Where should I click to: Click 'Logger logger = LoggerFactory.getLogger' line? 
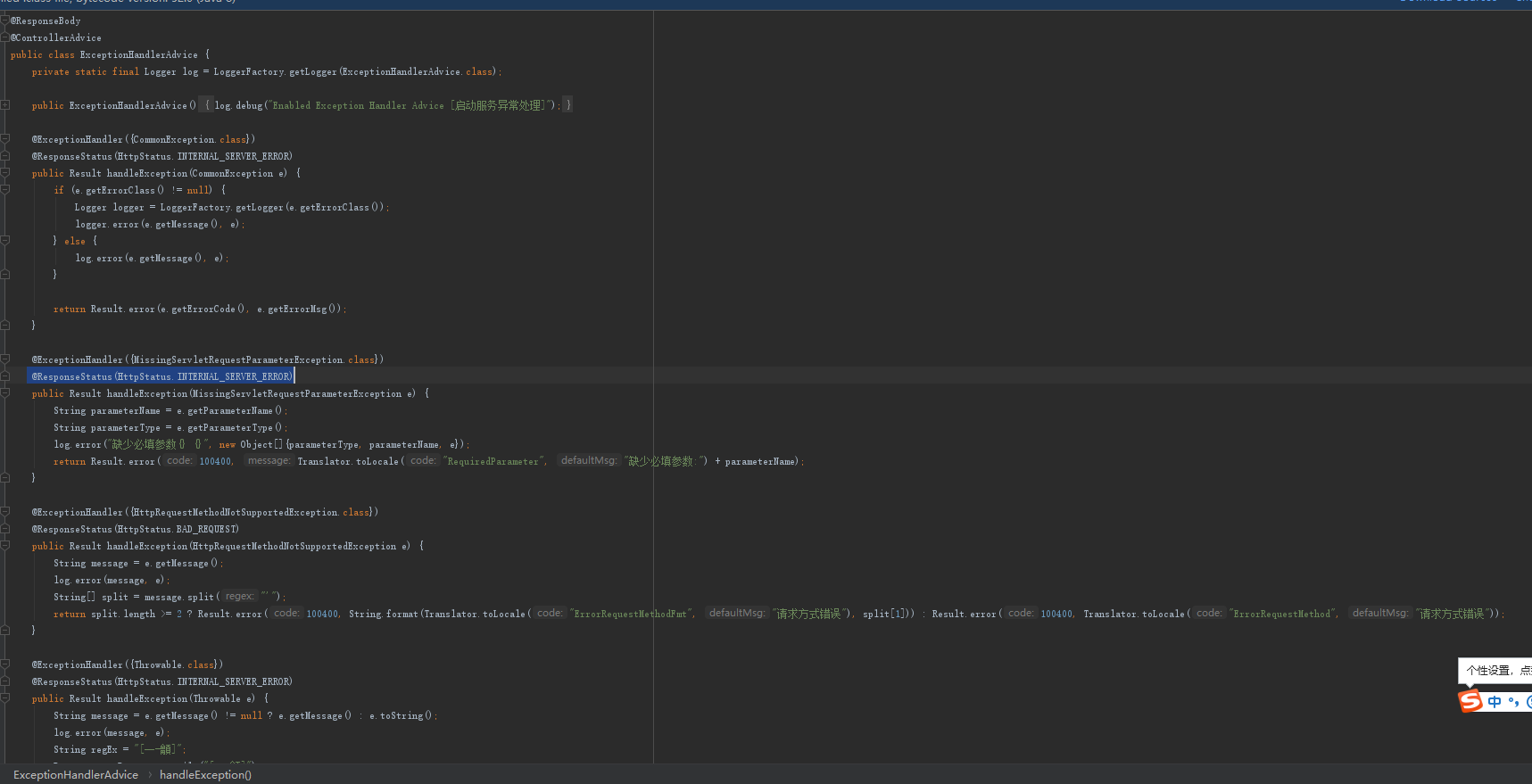(x=232, y=207)
